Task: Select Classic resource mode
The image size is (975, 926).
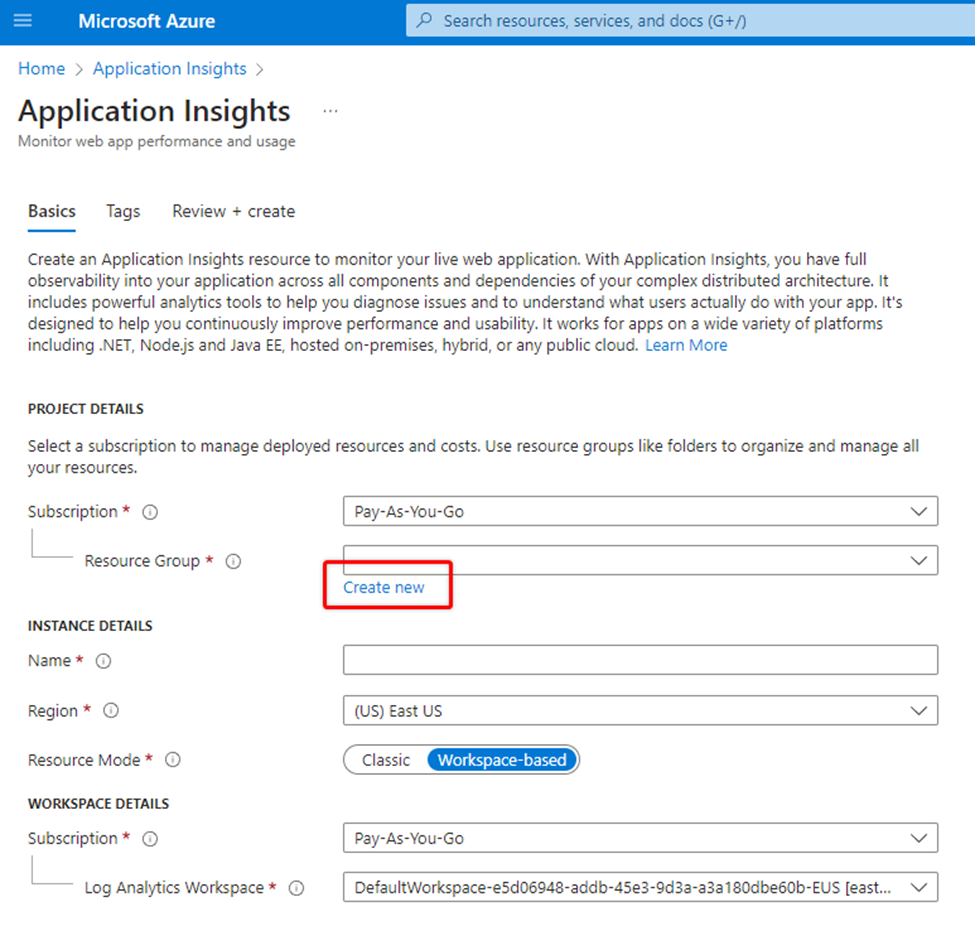Action: point(386,760)
